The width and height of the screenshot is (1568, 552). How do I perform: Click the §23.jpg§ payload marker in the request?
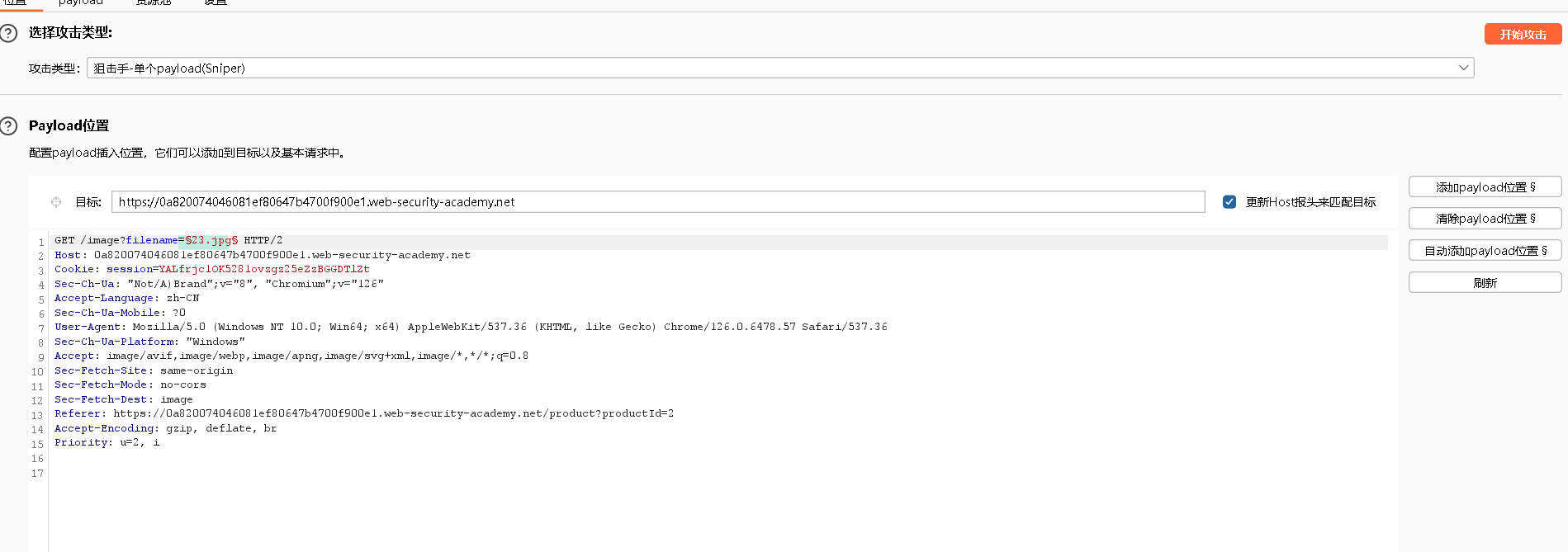click(x=211, y=241)
